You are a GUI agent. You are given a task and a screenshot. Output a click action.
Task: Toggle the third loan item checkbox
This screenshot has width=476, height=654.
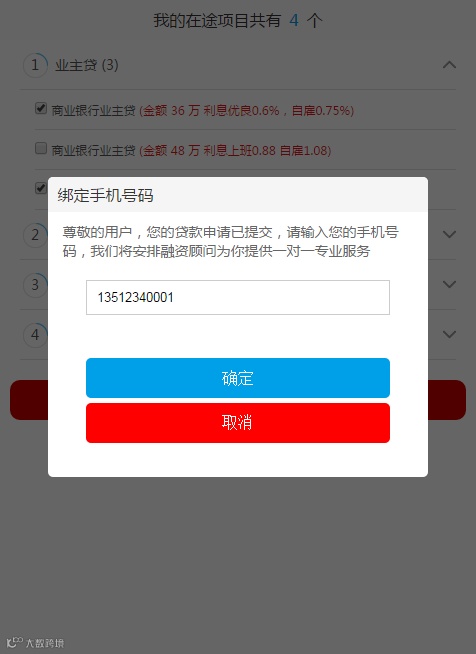(40, 188)
